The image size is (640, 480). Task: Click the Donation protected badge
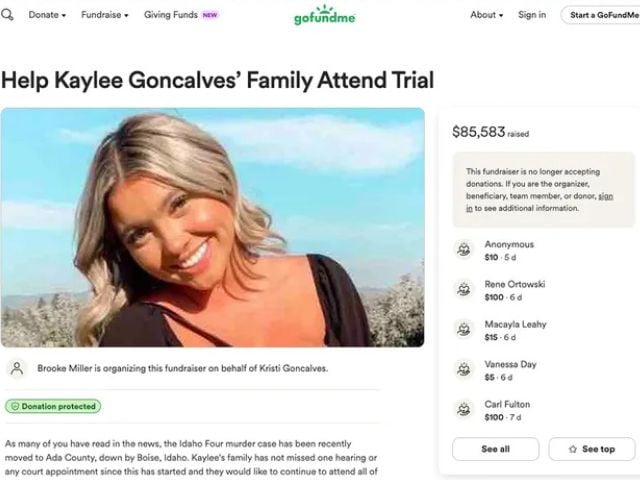(53, 407)
